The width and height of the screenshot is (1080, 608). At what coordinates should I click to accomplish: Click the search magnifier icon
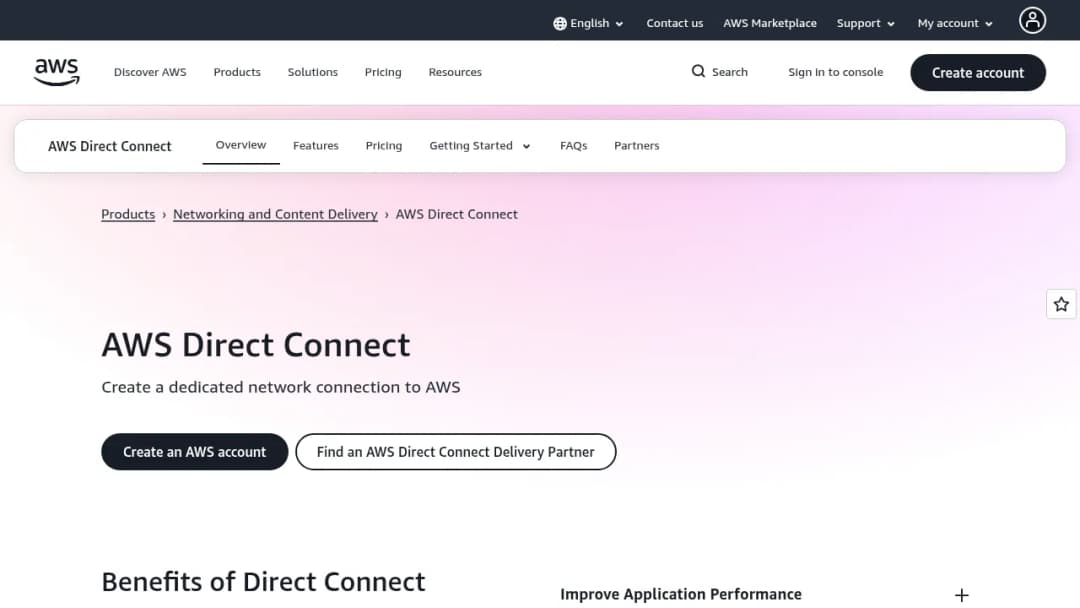click(698, 72)
